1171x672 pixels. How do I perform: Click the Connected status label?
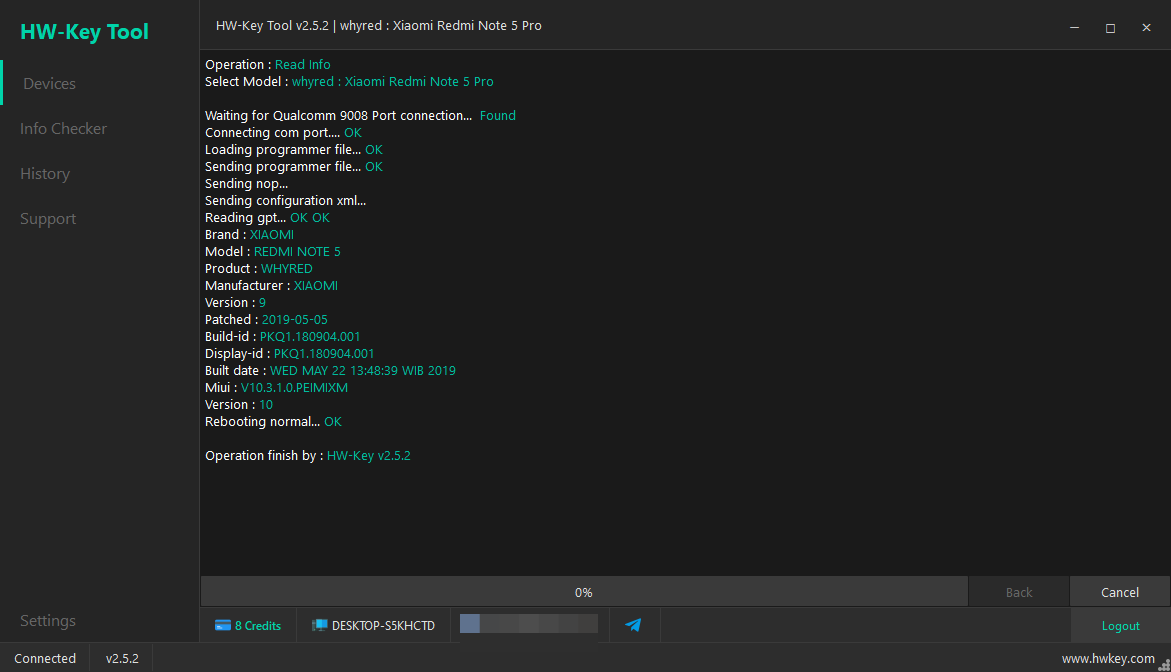coord(45,659)
